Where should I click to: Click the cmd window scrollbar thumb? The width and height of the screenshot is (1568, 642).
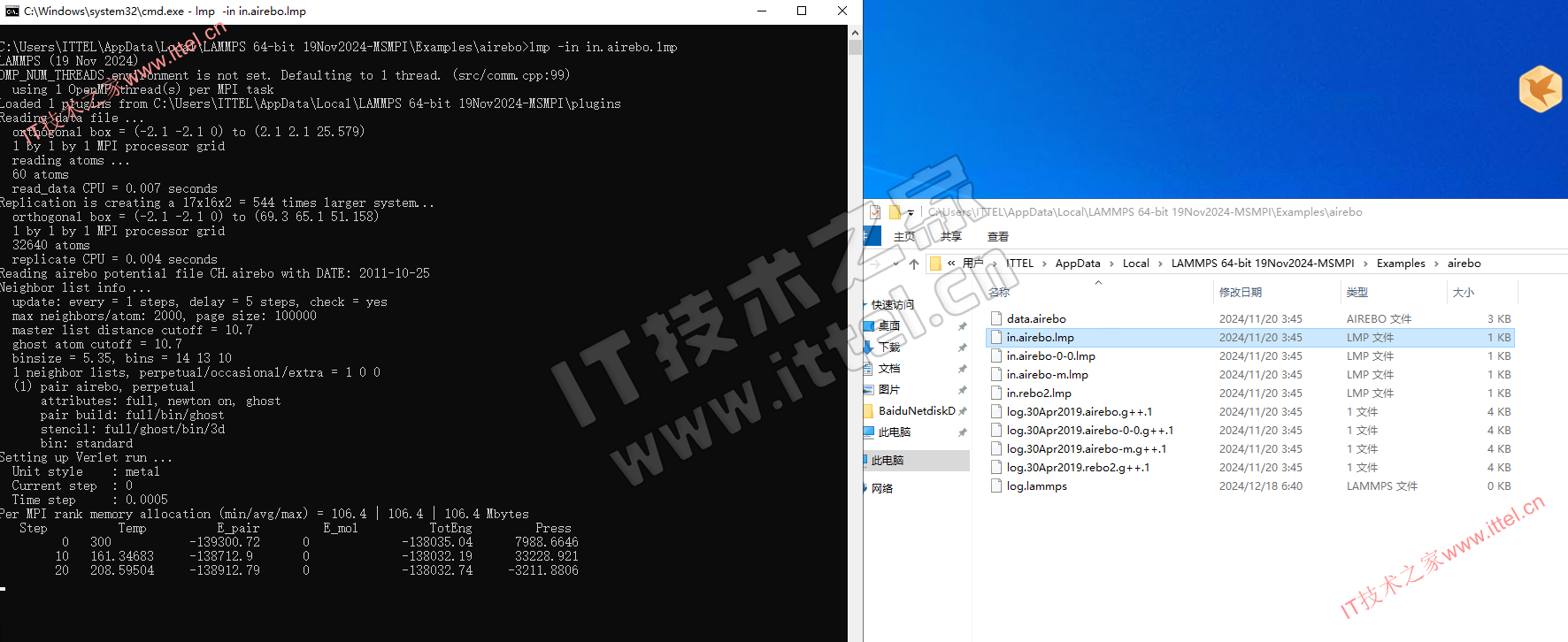pos(855,48)
